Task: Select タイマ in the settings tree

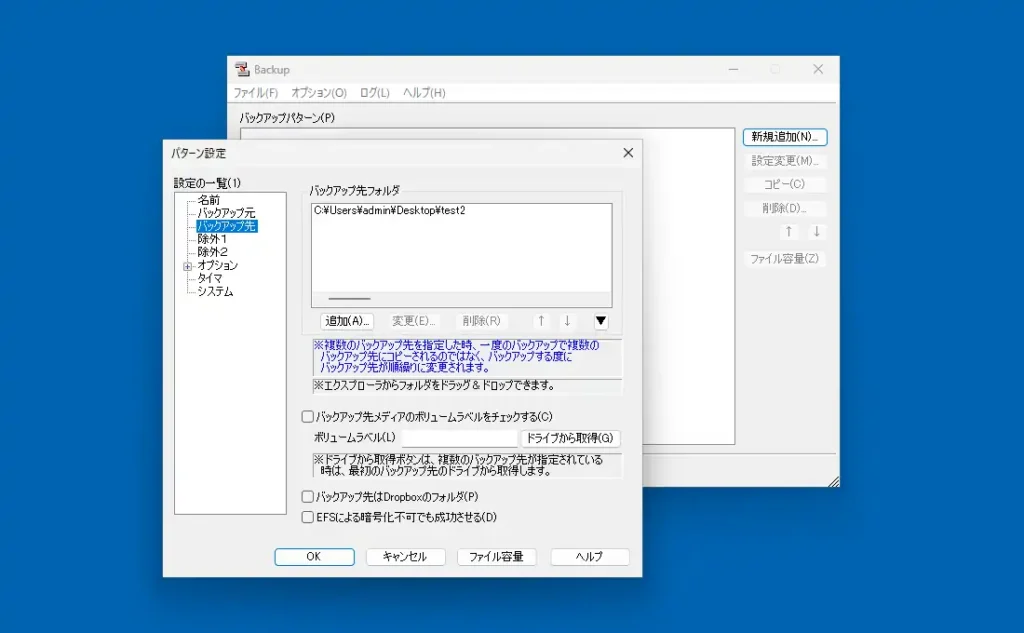Action: pyautogui.click(x=210, y=279)
